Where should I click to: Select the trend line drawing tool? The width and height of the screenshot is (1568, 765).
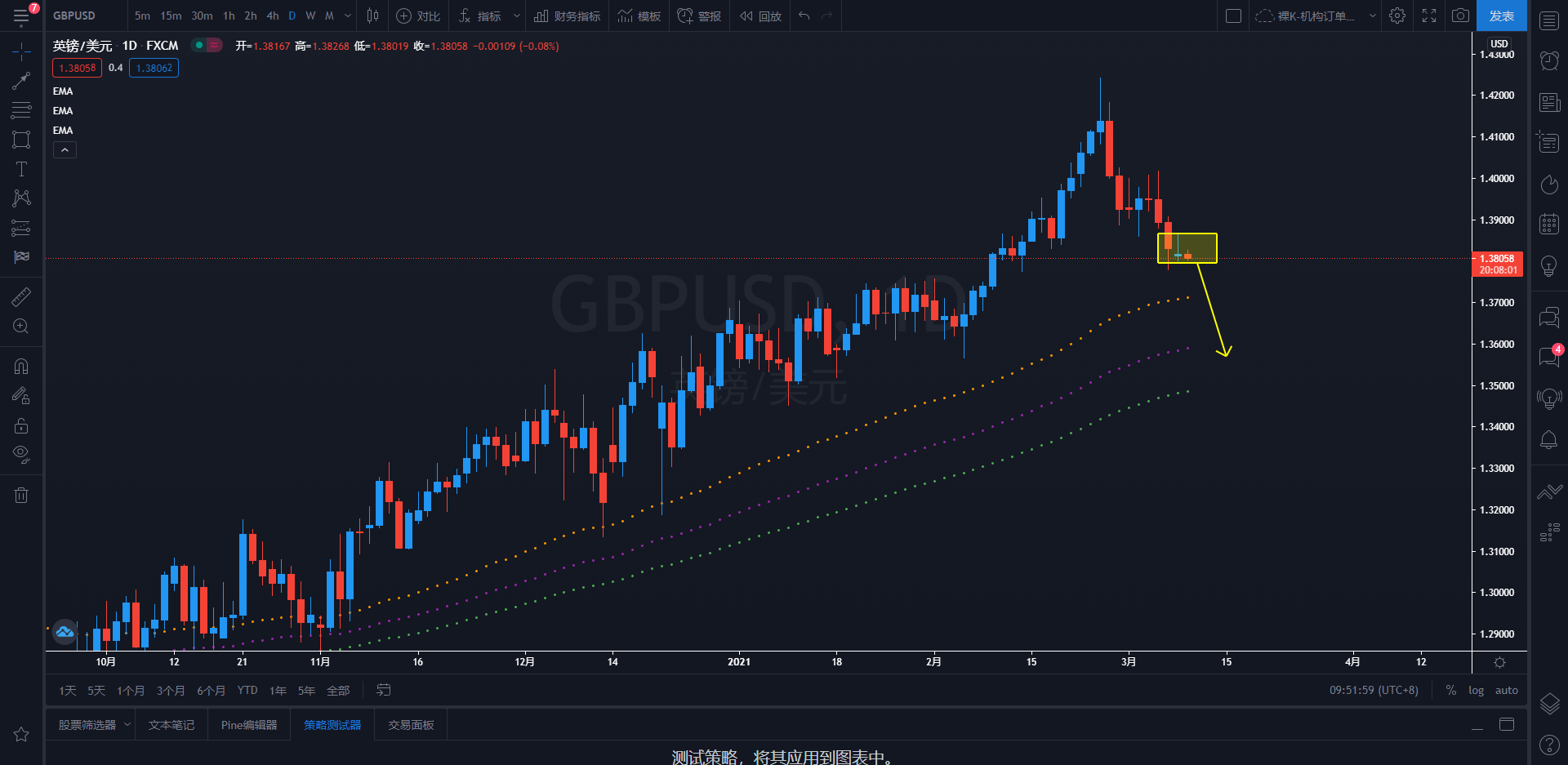(x=21, y=81)
